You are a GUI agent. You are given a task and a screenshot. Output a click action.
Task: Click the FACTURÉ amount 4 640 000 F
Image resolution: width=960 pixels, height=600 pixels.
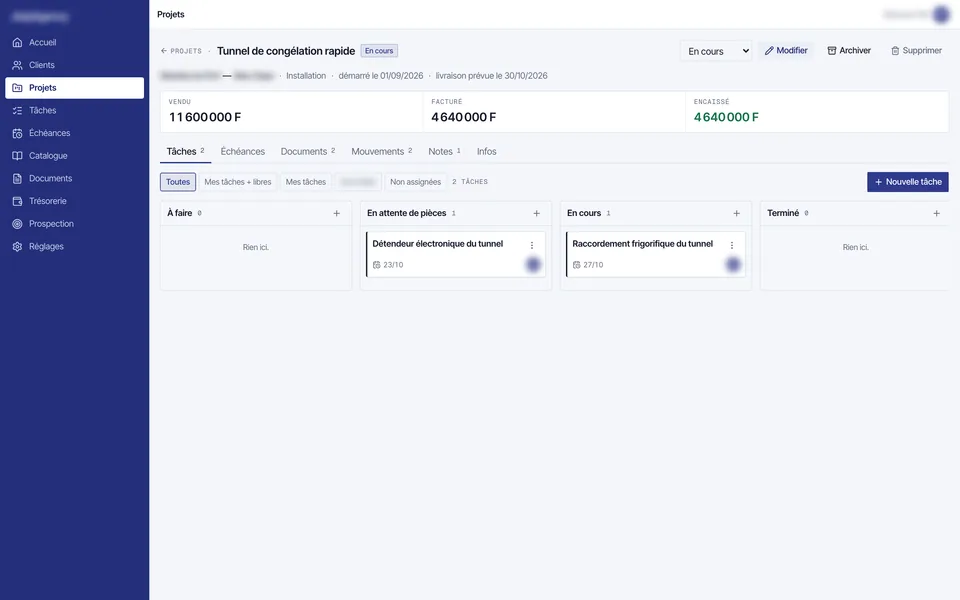pos(463,117)
